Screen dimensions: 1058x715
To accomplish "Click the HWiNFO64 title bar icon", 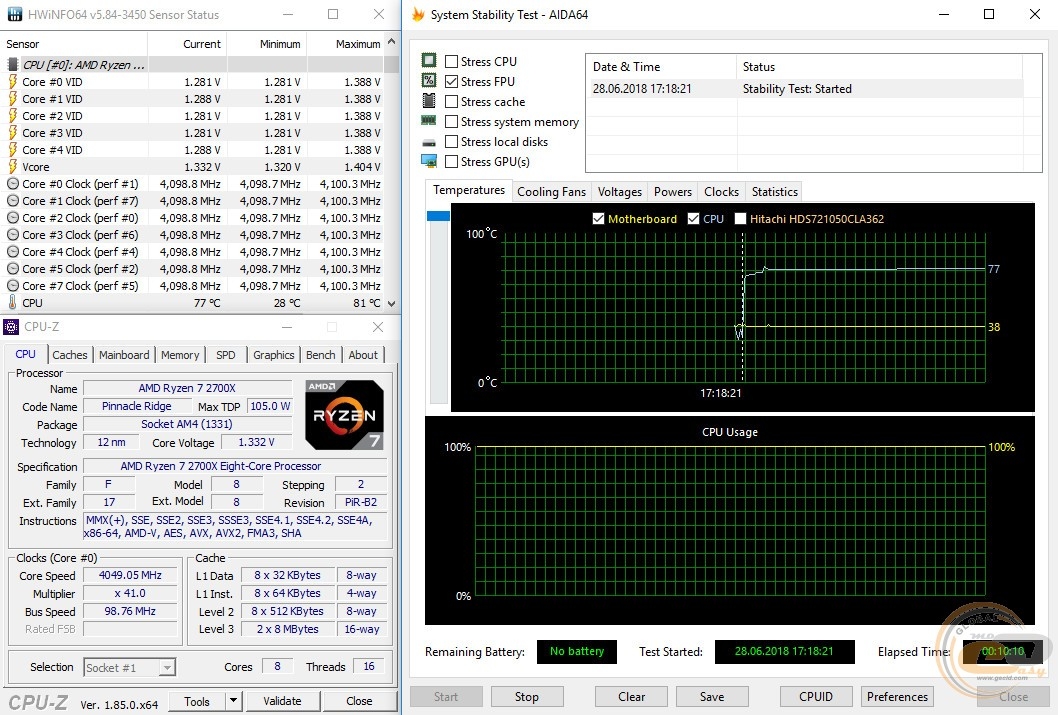I will 14,14.
